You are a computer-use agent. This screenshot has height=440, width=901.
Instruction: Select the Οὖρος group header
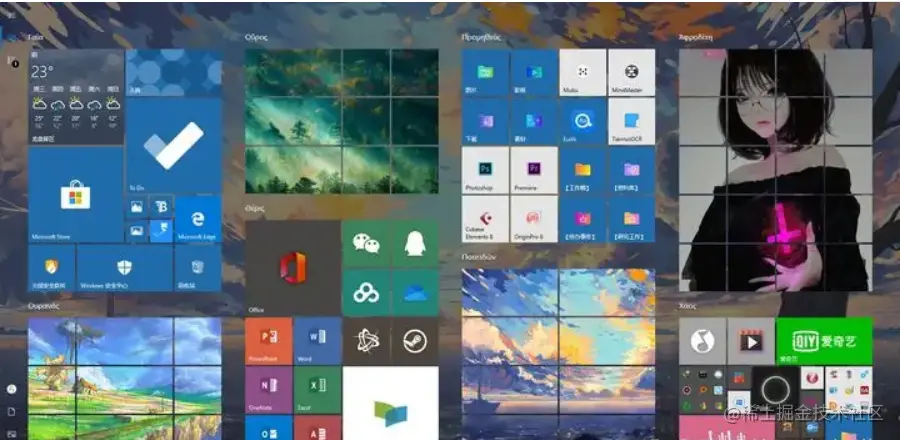(256, 37)
